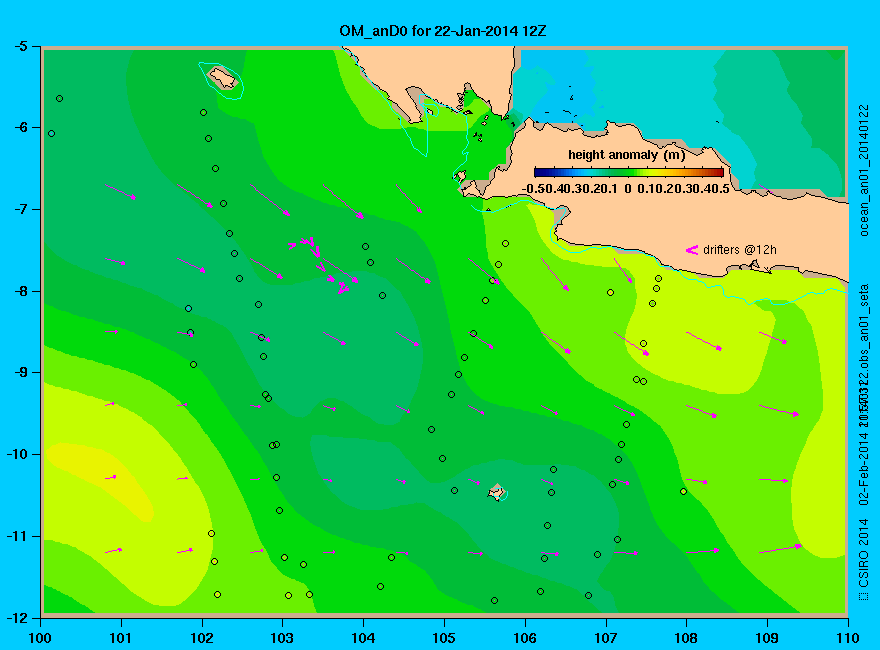Click the small island near 105.6E 10.5S
The height and width of the screenshot is (650, 880).
497,493
